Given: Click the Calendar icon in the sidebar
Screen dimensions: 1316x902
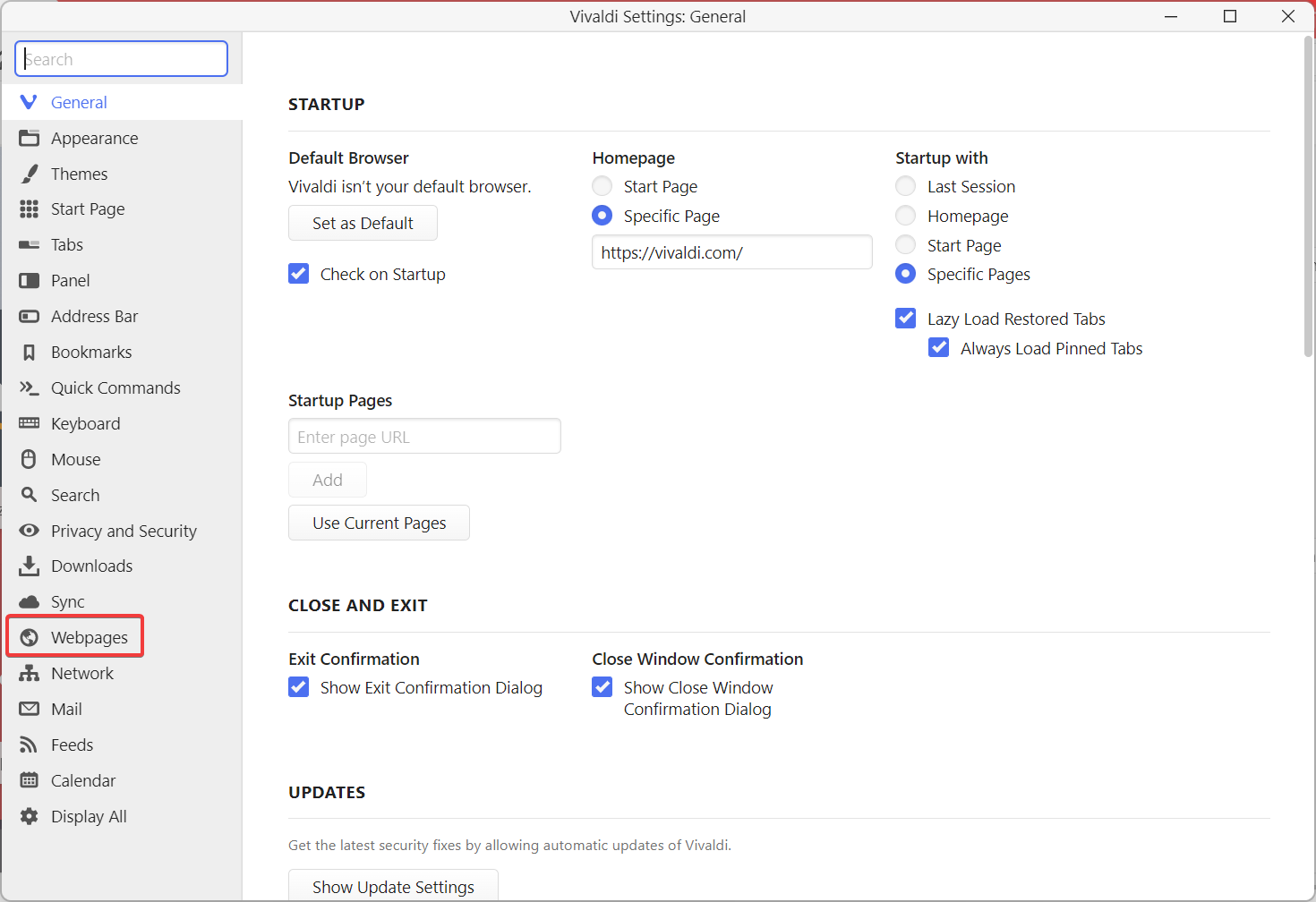Looking at the screenshot, I should tap(29, 780).
